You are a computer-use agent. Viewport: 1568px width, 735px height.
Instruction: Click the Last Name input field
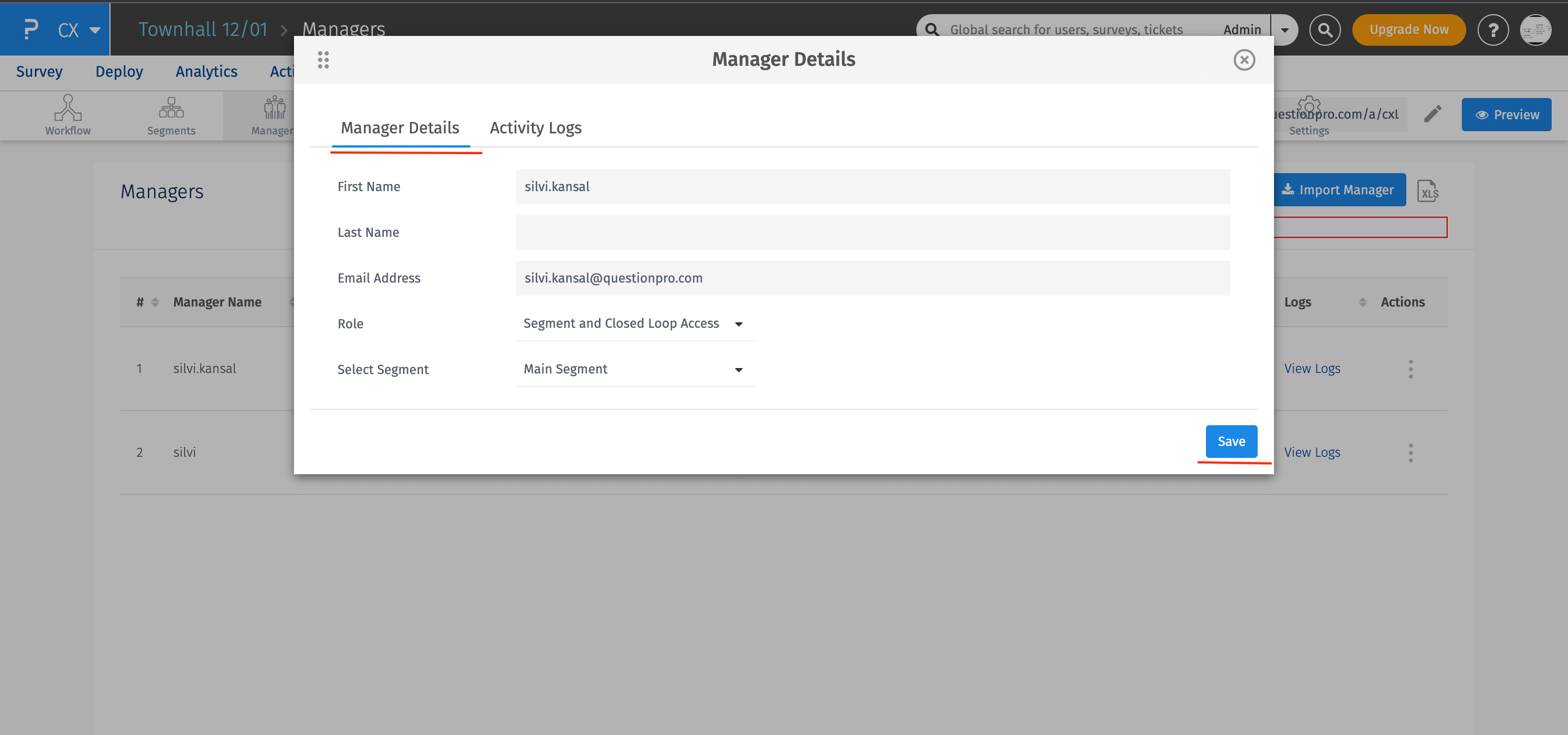[x=872, y=232]
